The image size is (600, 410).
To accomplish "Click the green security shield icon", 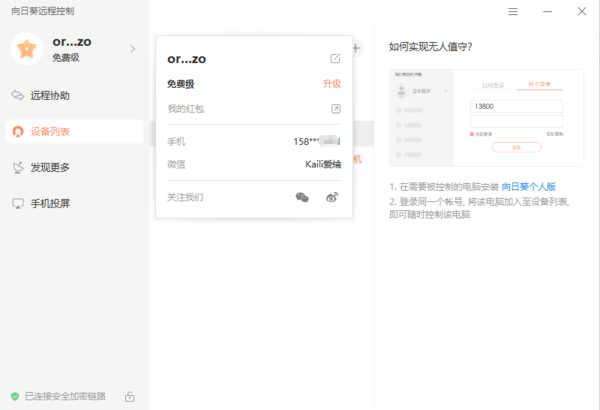I will point(14,396).
